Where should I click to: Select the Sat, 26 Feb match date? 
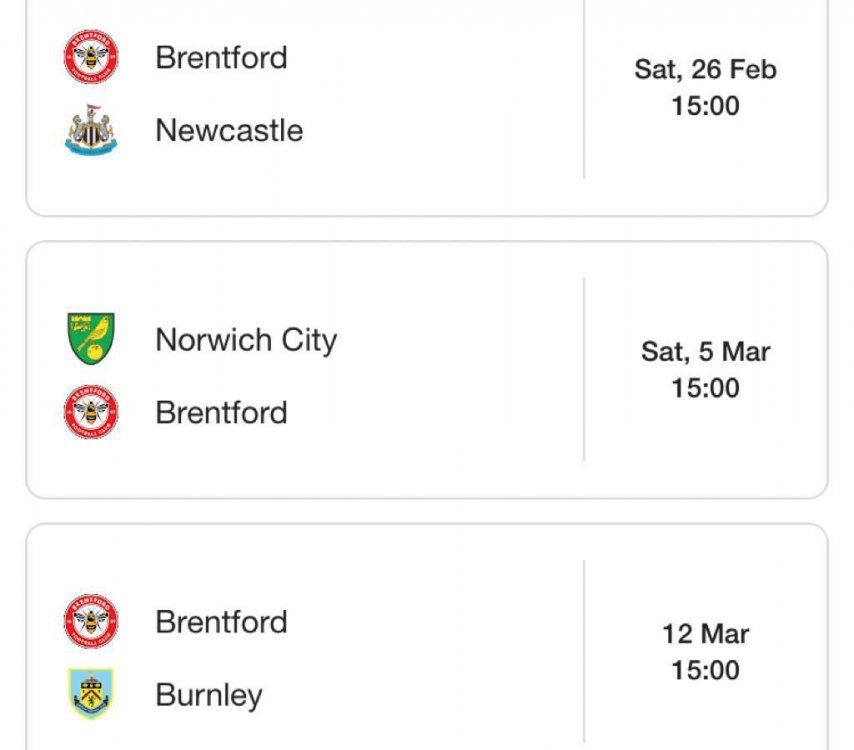705,69
